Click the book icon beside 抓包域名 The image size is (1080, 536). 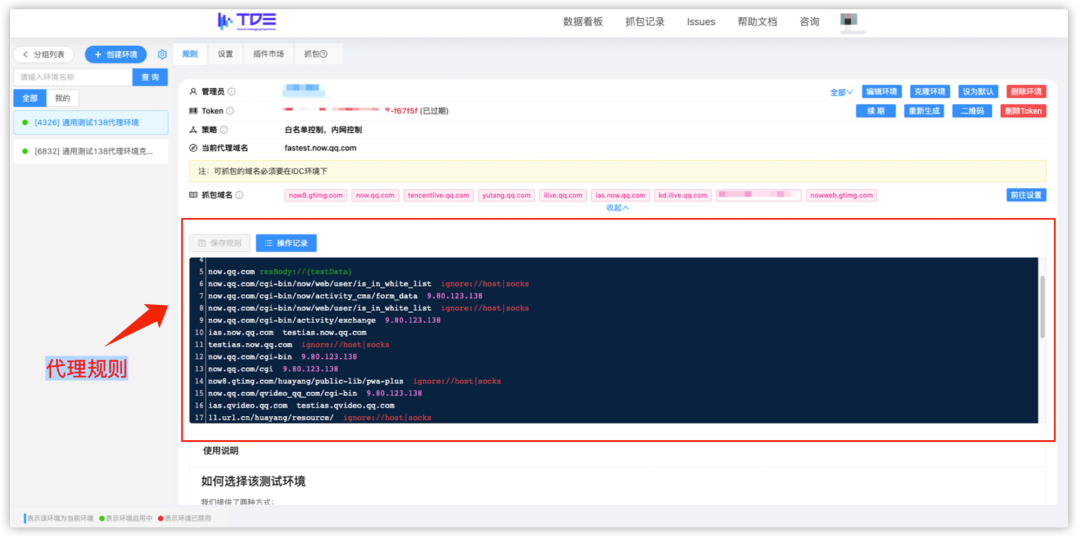tap(194, 195)
